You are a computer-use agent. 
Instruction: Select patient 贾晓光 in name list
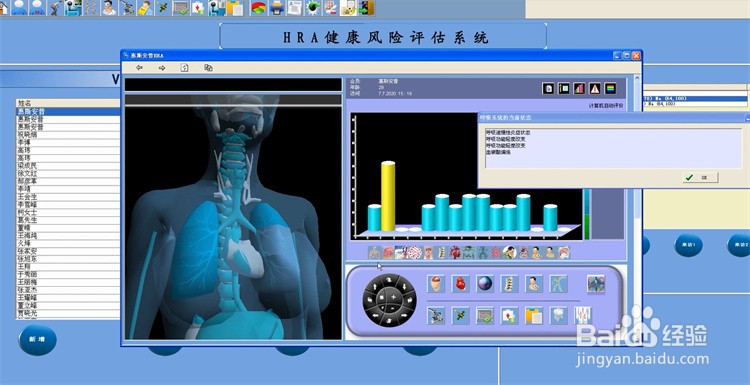pos(67,313)
